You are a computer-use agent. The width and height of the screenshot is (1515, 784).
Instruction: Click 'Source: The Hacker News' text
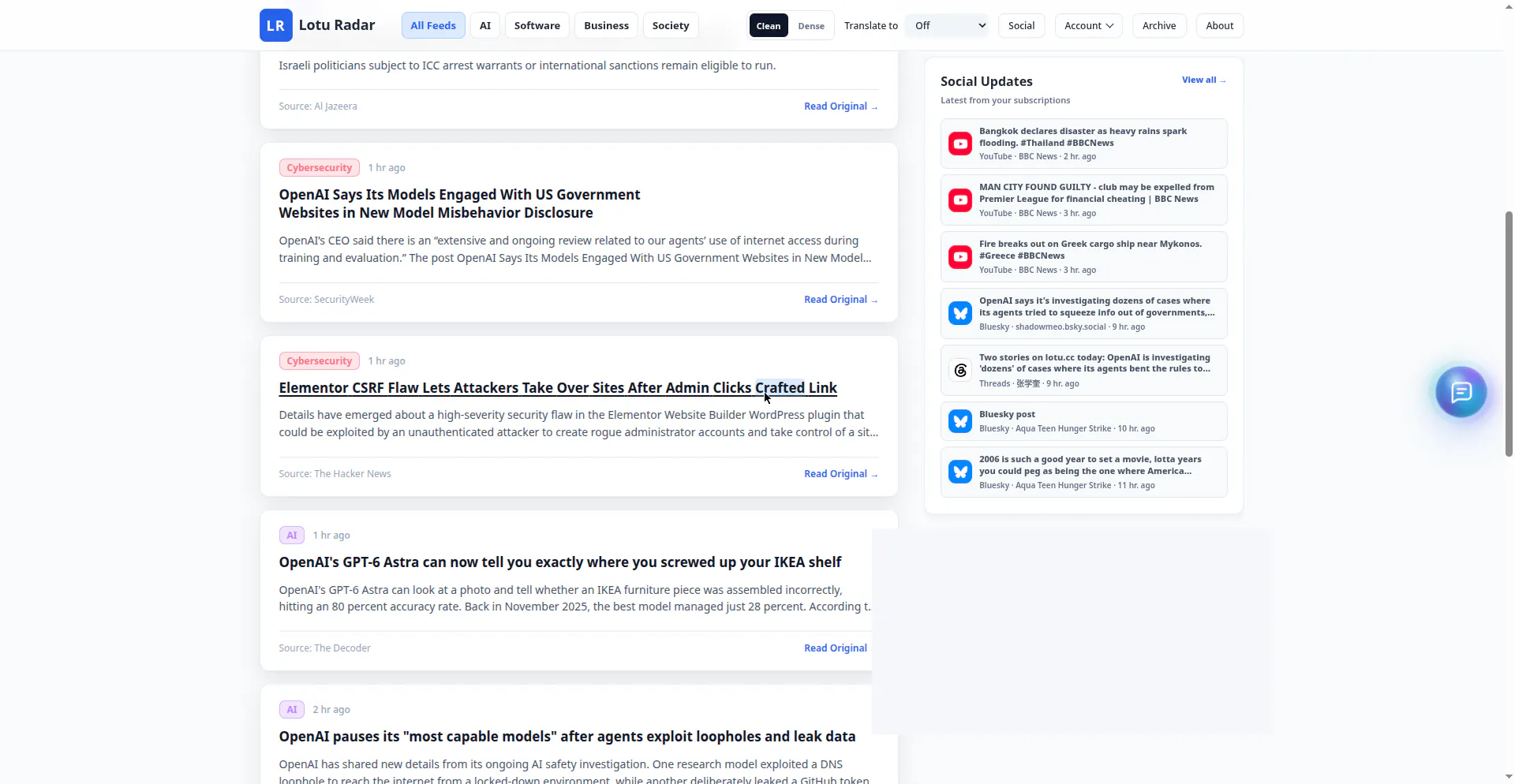coord(335,474)
